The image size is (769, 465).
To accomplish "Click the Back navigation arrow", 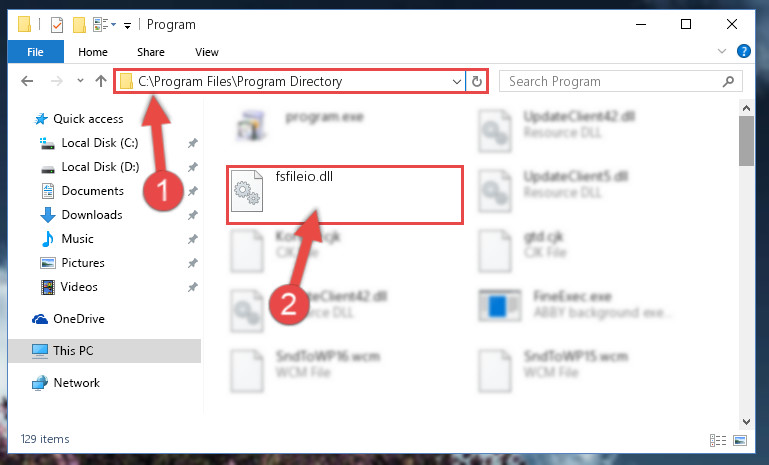I will coord(27,81).
